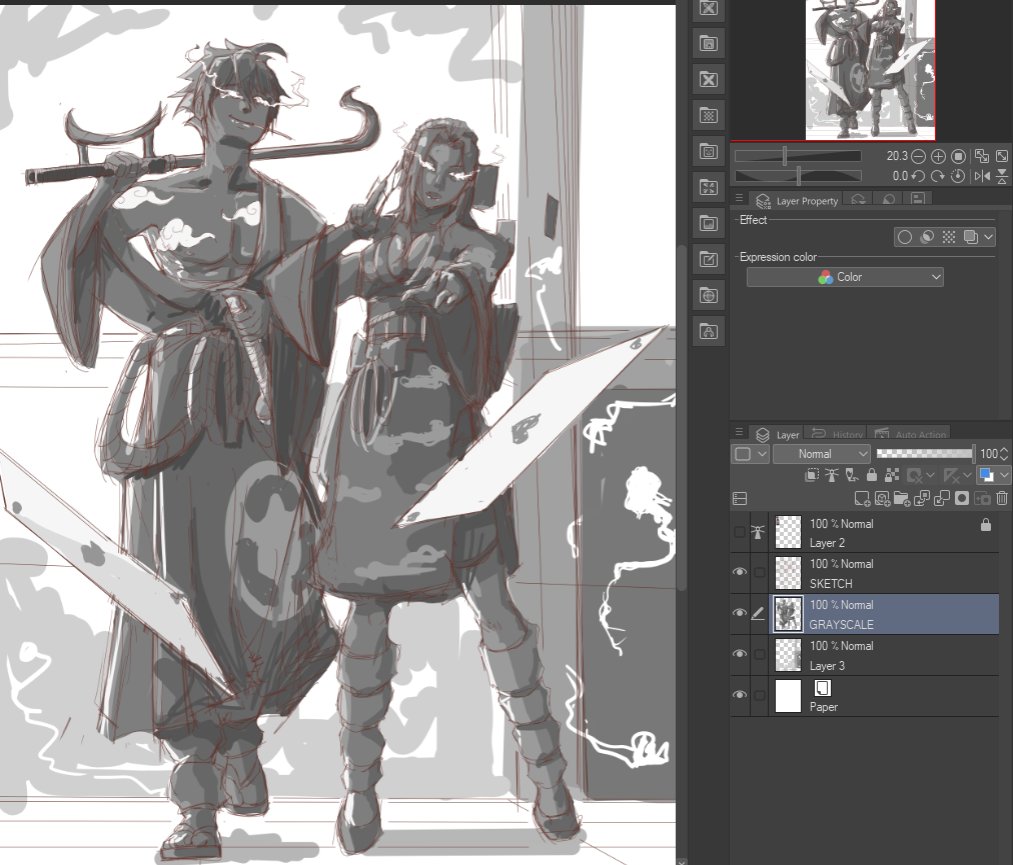Switch to the Auto Action tab
This screenshot has width=1013, height=865.
(x=911, y=435)
